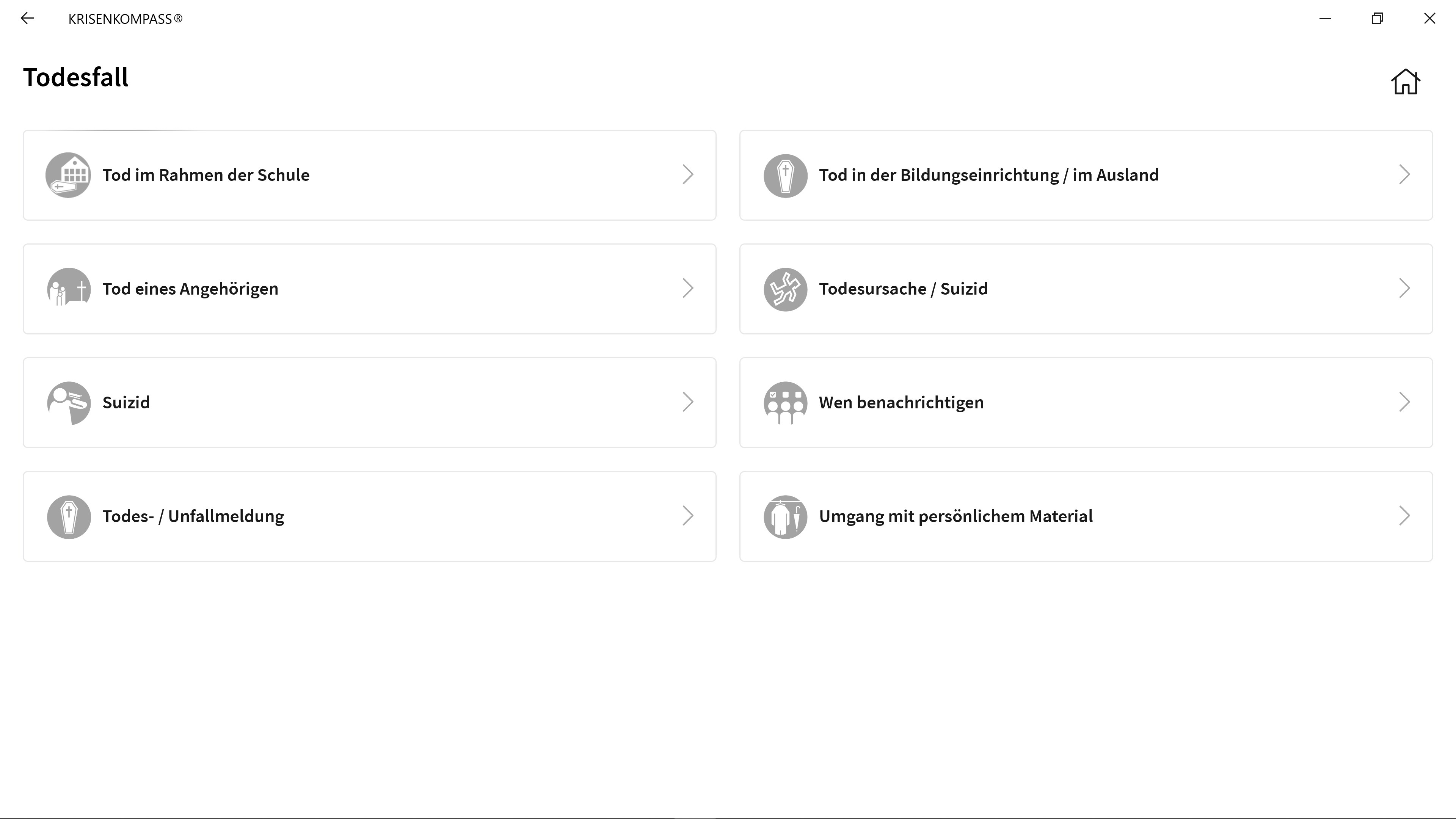Open chevron on Todesursache / Suizid row

pyautogui.click(x=1404, y=288)
